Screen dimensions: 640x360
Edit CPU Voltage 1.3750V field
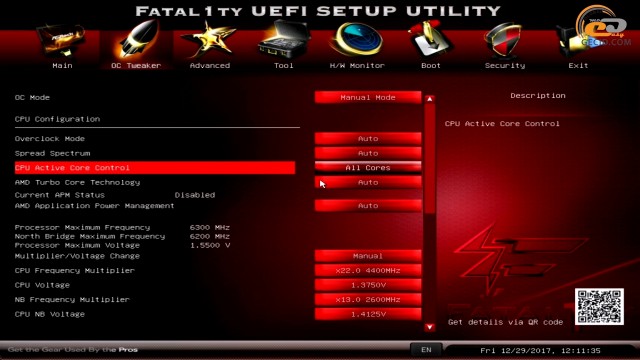click(x=368, y=285)
